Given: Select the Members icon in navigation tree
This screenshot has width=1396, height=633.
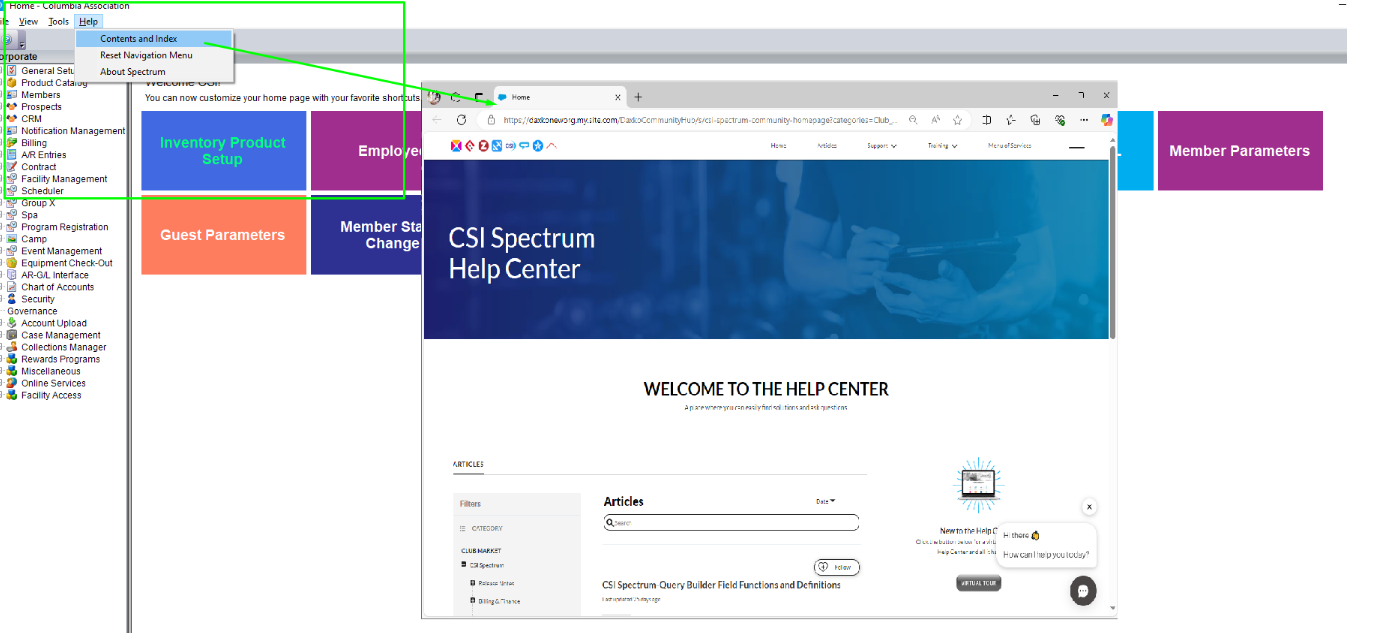Looking at the screenshot, I should coord(12,95).
